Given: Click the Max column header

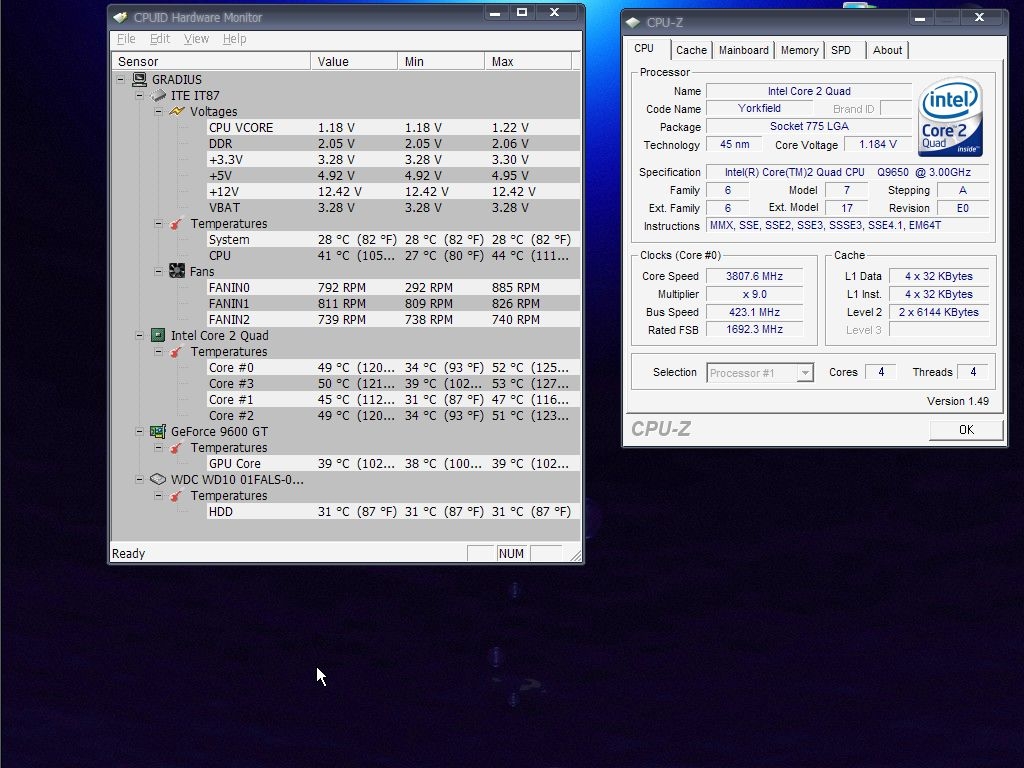Looking at the screenshot, I should 528,61.
